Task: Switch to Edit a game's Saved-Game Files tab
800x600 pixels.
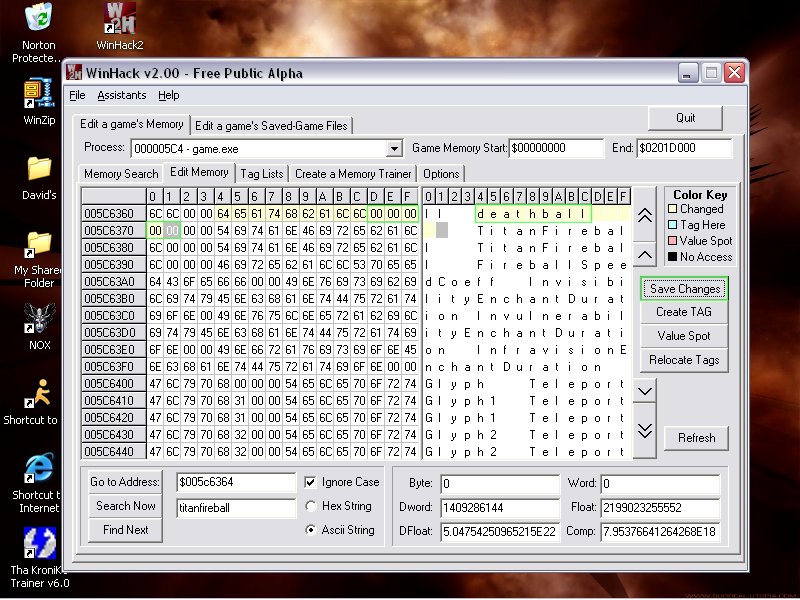Action: [x=271, y=126]
